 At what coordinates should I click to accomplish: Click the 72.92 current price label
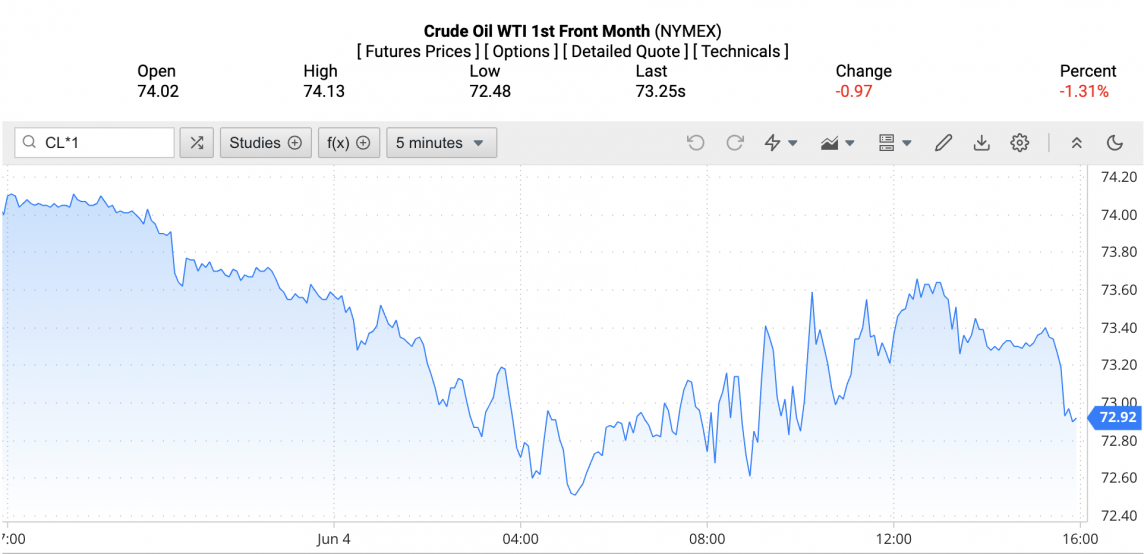1115,417
